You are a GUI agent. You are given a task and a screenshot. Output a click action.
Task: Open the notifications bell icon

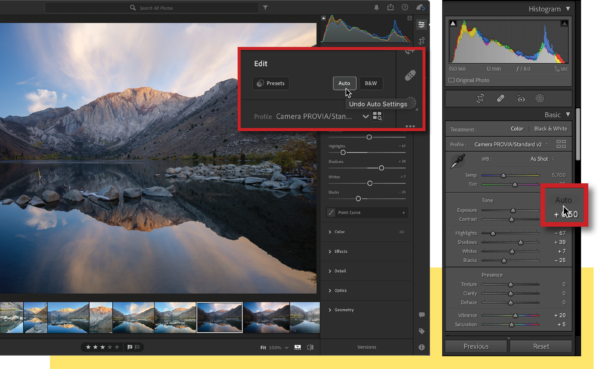pos(377,8)
